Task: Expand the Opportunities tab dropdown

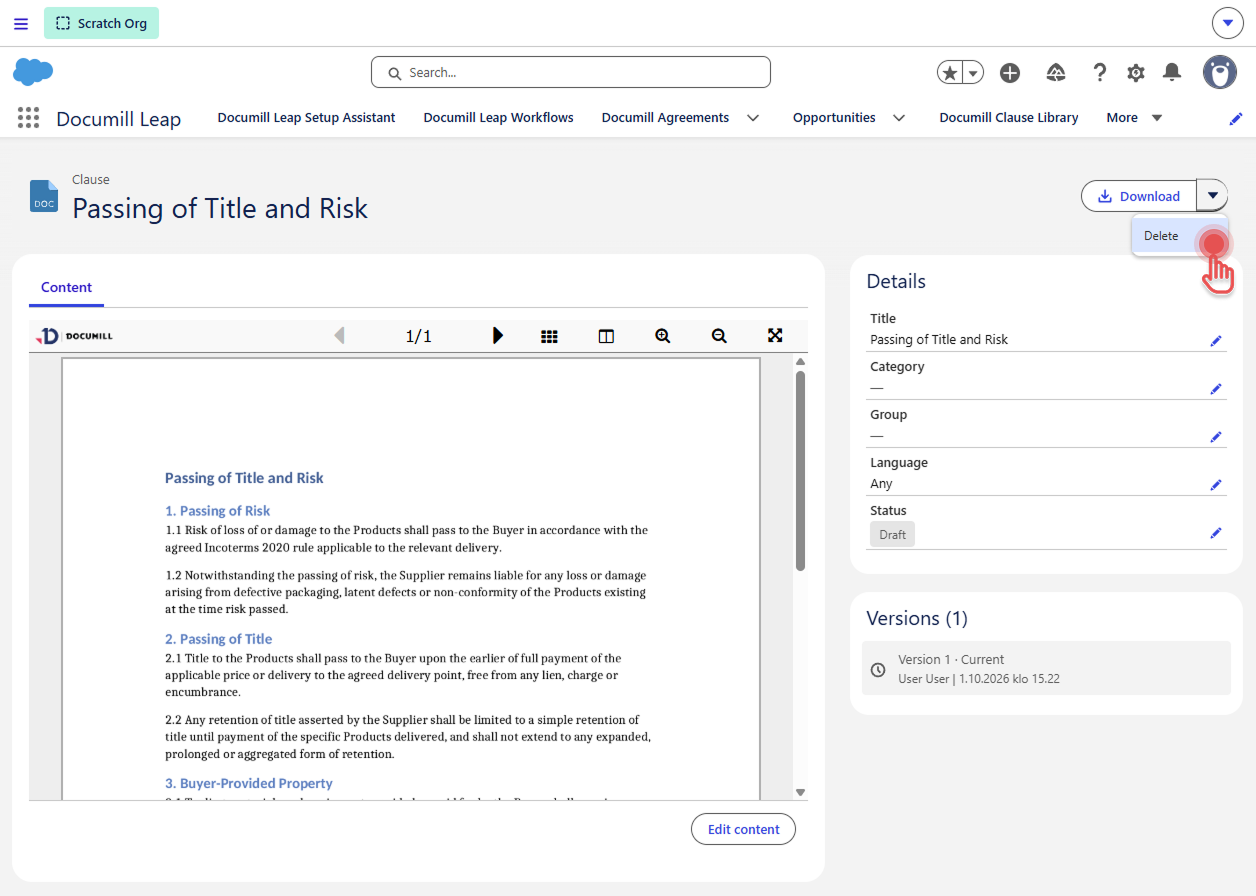Action: click(x=899, y=118)
